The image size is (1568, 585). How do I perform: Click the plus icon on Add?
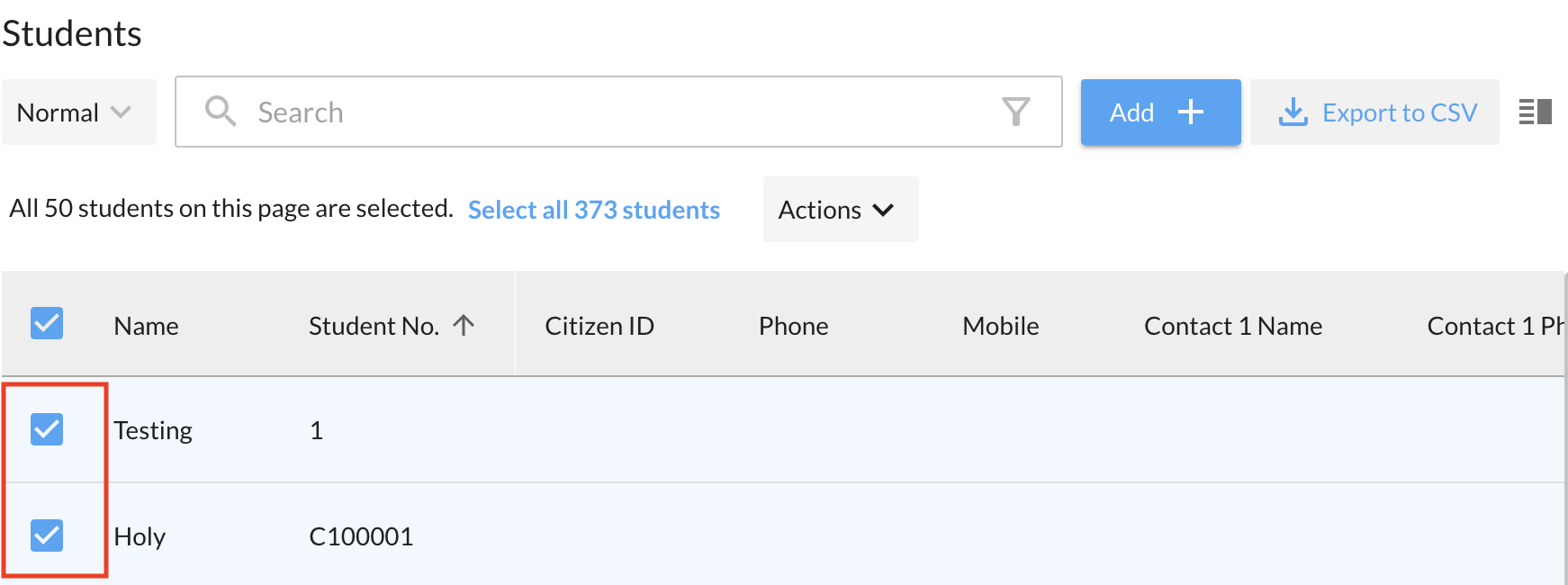tap(1190, 112)
